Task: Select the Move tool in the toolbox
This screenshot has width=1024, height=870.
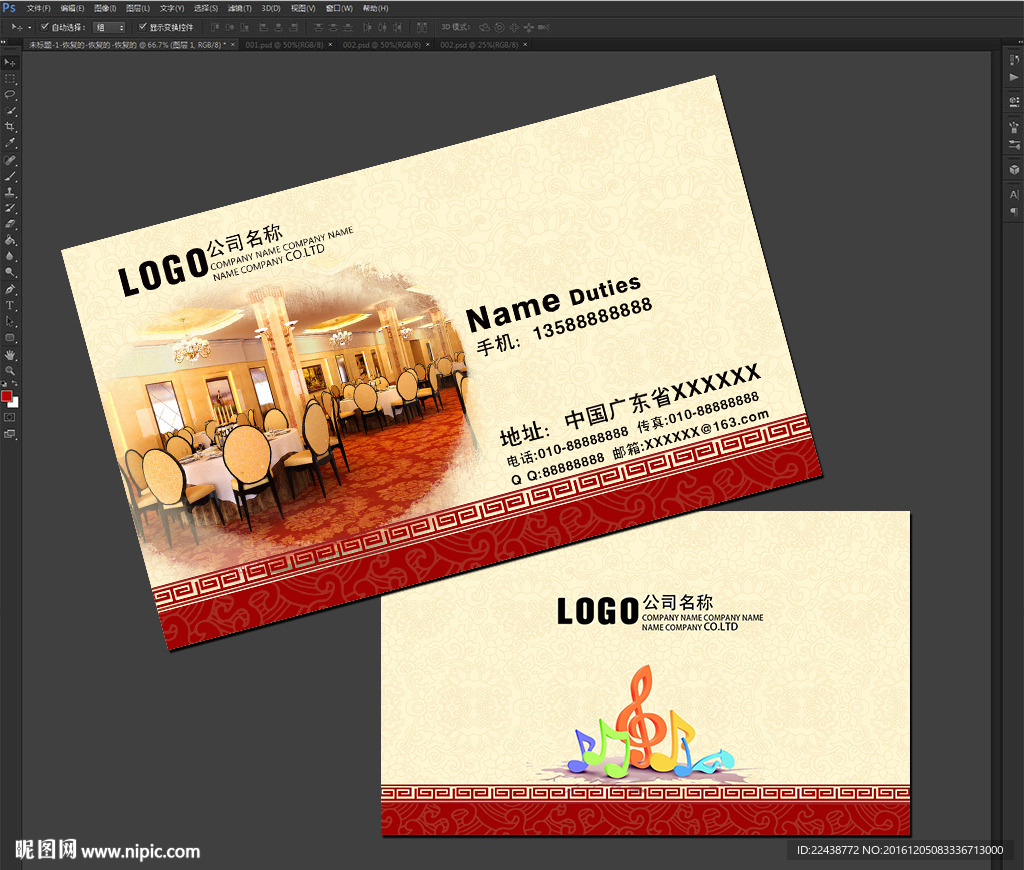Action: (10, 63)
